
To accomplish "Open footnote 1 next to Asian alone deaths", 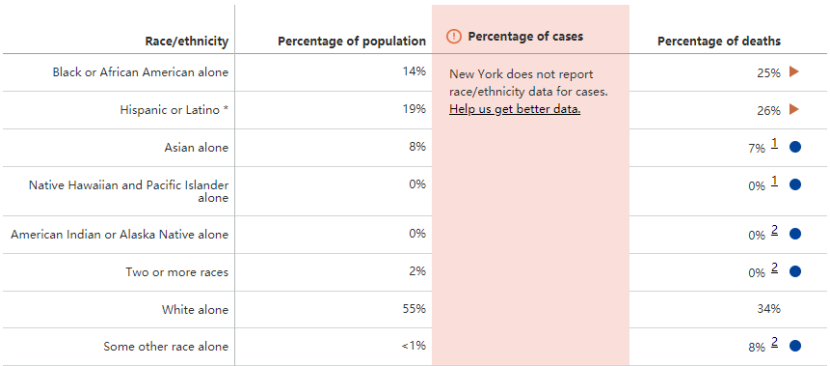I will (774, 144).
